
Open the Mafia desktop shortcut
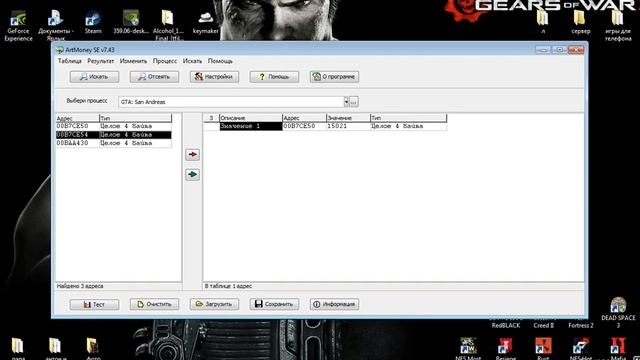tap(618, 348)
